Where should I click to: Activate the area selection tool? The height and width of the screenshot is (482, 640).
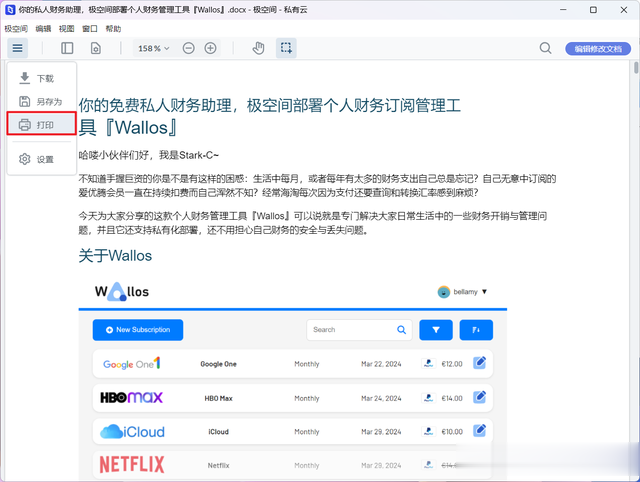(286, 48)
